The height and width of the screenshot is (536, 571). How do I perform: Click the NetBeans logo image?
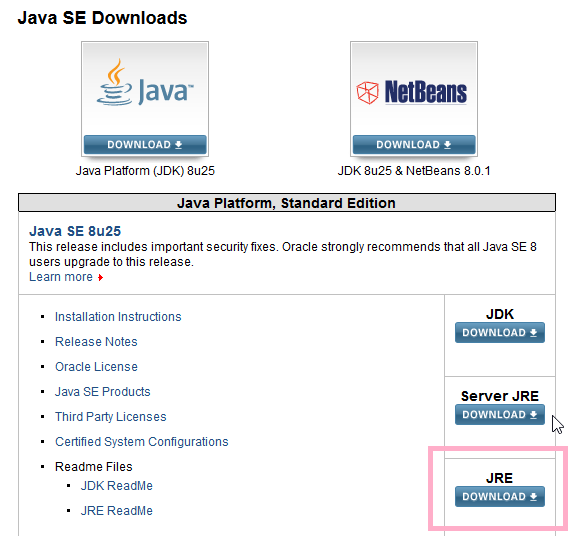click(411, 92)
